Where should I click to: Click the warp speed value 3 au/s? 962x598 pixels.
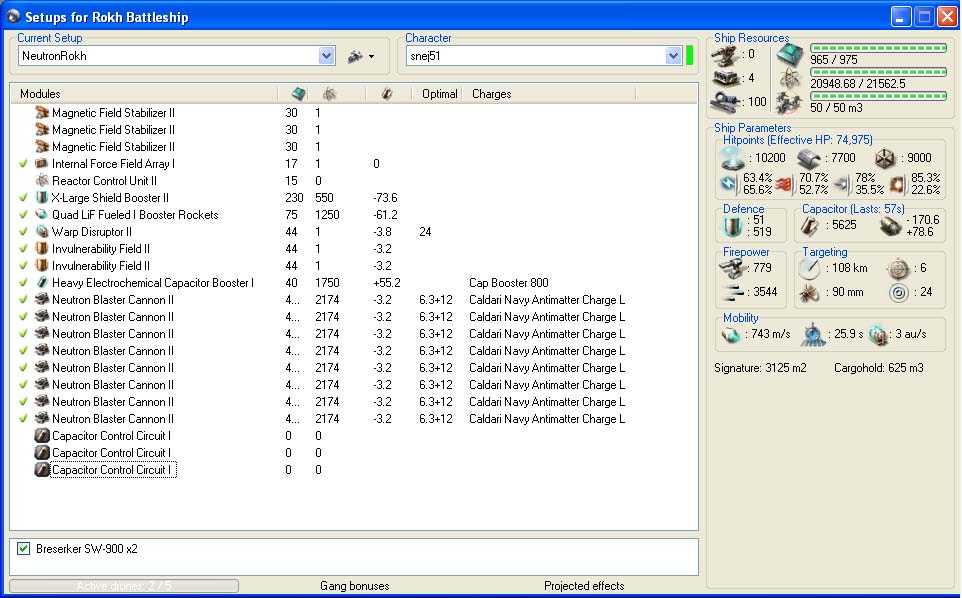(911, 334)
